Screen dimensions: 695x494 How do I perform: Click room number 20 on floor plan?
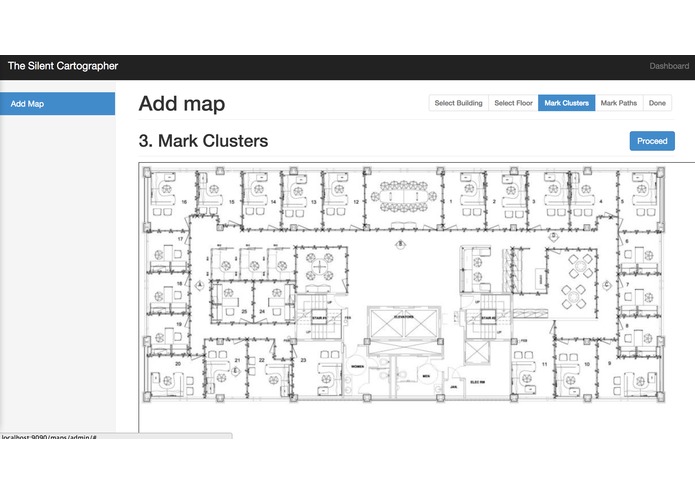click(x=178, y=363)
